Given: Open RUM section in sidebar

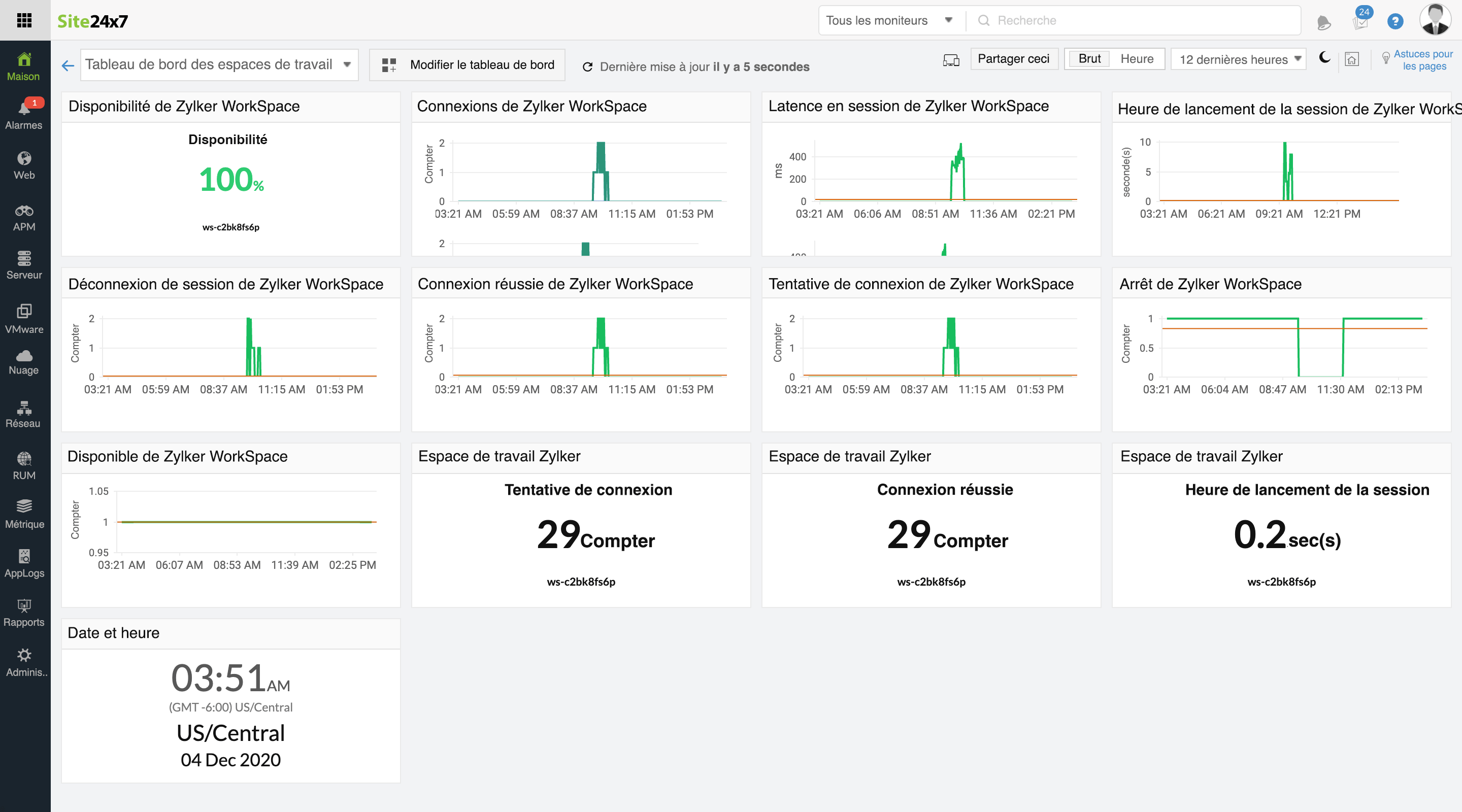Looking at the screenshot, I should (24, 466).
